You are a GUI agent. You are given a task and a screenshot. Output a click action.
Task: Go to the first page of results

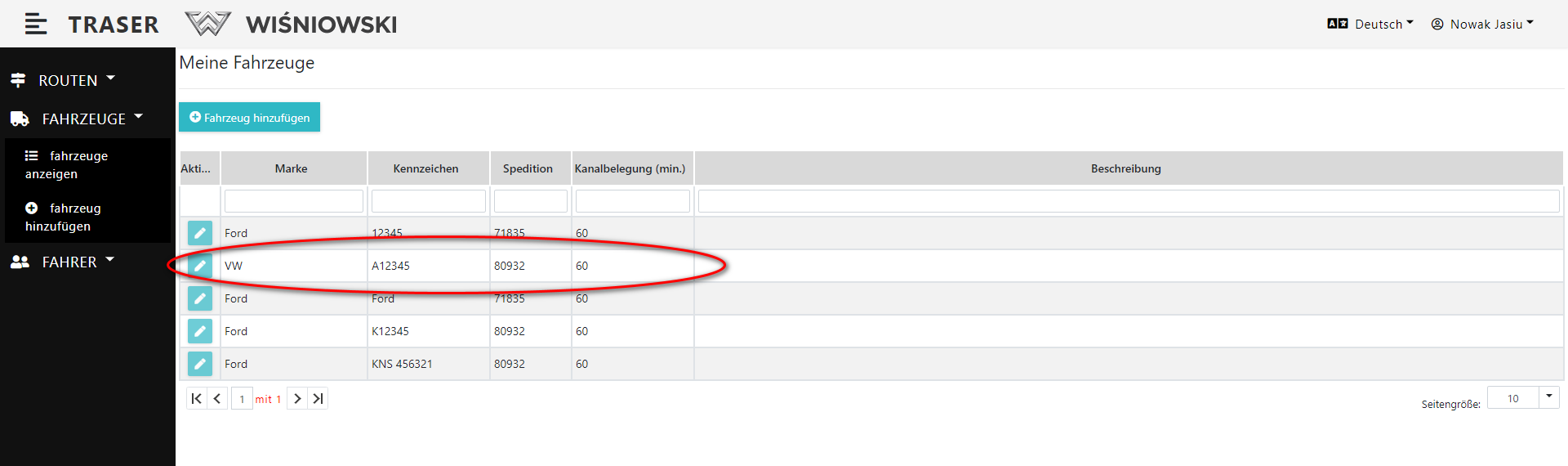coord(196,398)
